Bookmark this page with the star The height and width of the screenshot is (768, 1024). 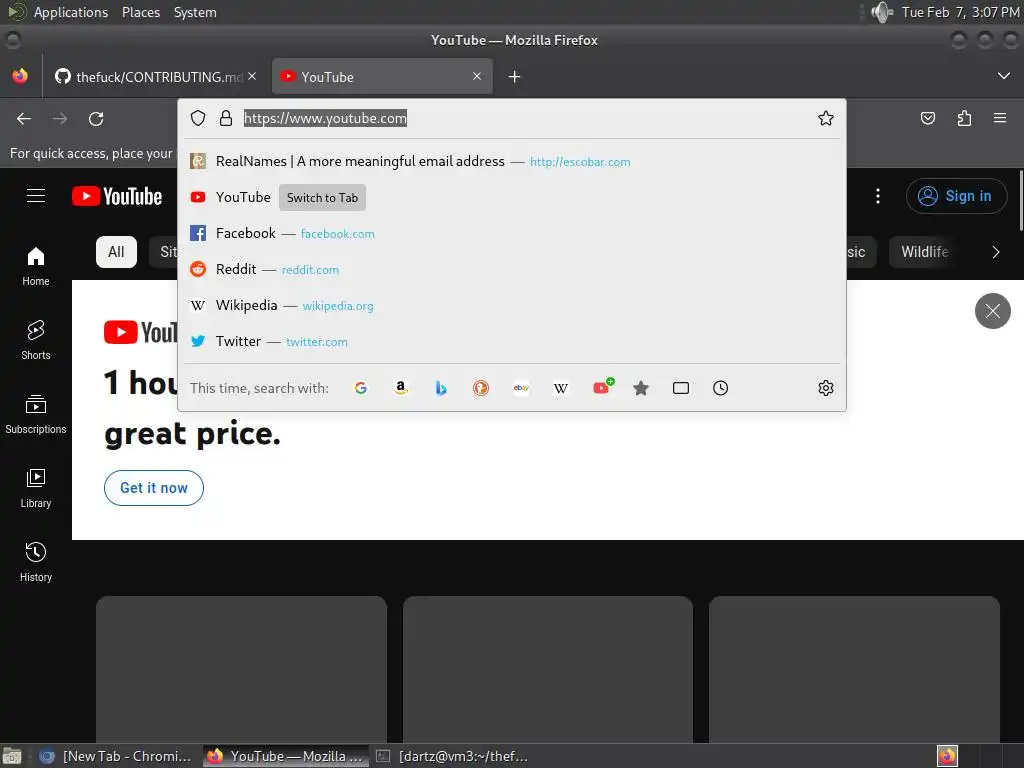click(x=825, y=118)
